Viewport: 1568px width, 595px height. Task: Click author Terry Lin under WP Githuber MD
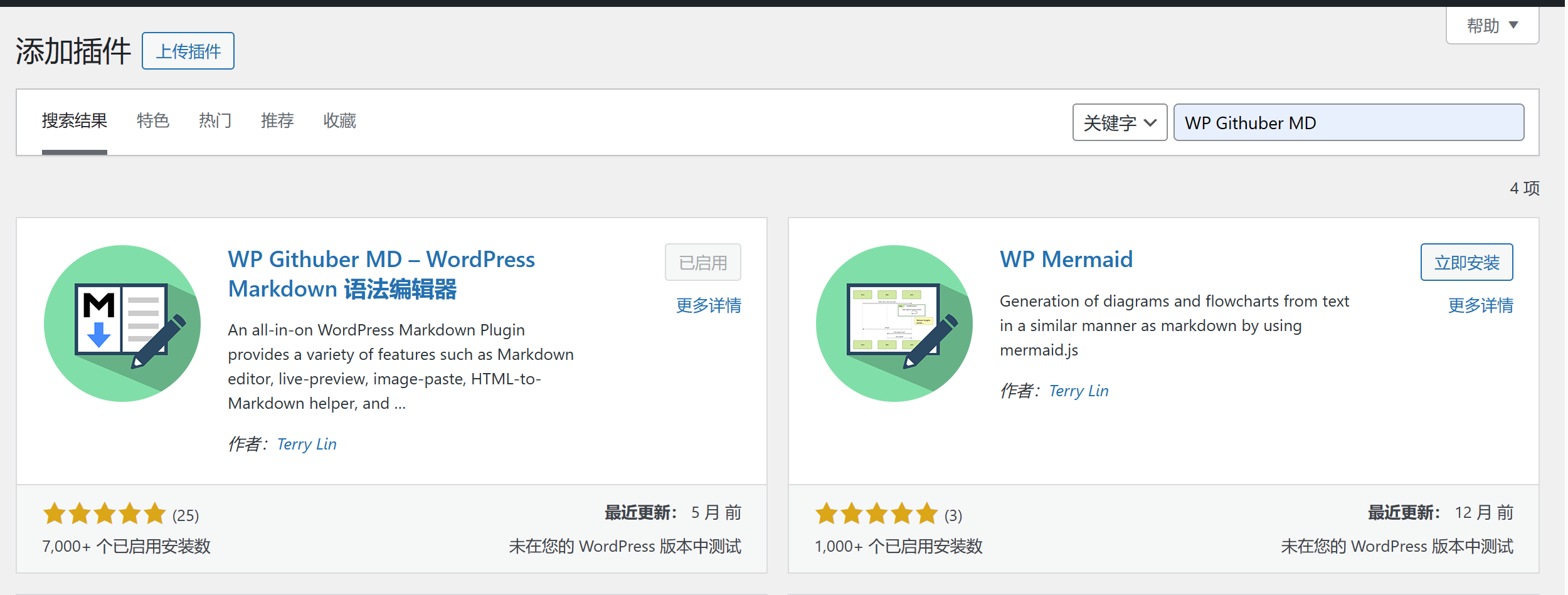tap(307, 444)
